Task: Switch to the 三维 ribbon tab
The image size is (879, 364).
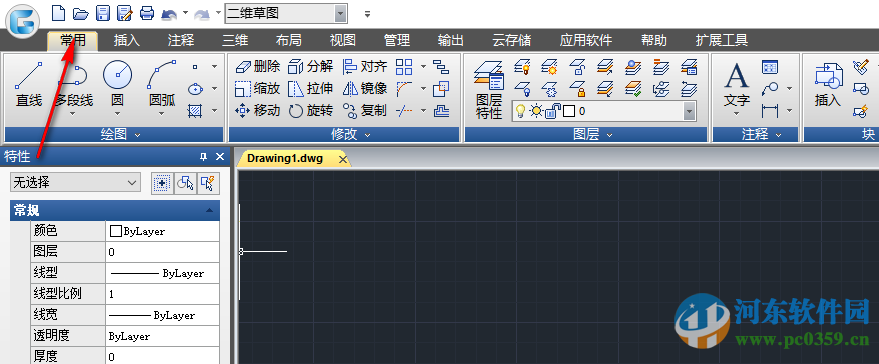Action: pyautogui.click(x=235, y=40)
